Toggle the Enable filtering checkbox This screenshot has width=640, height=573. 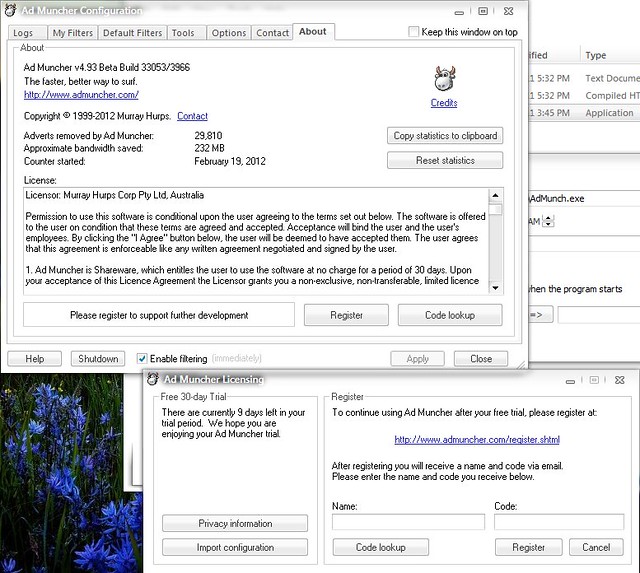tap(142, 359)
